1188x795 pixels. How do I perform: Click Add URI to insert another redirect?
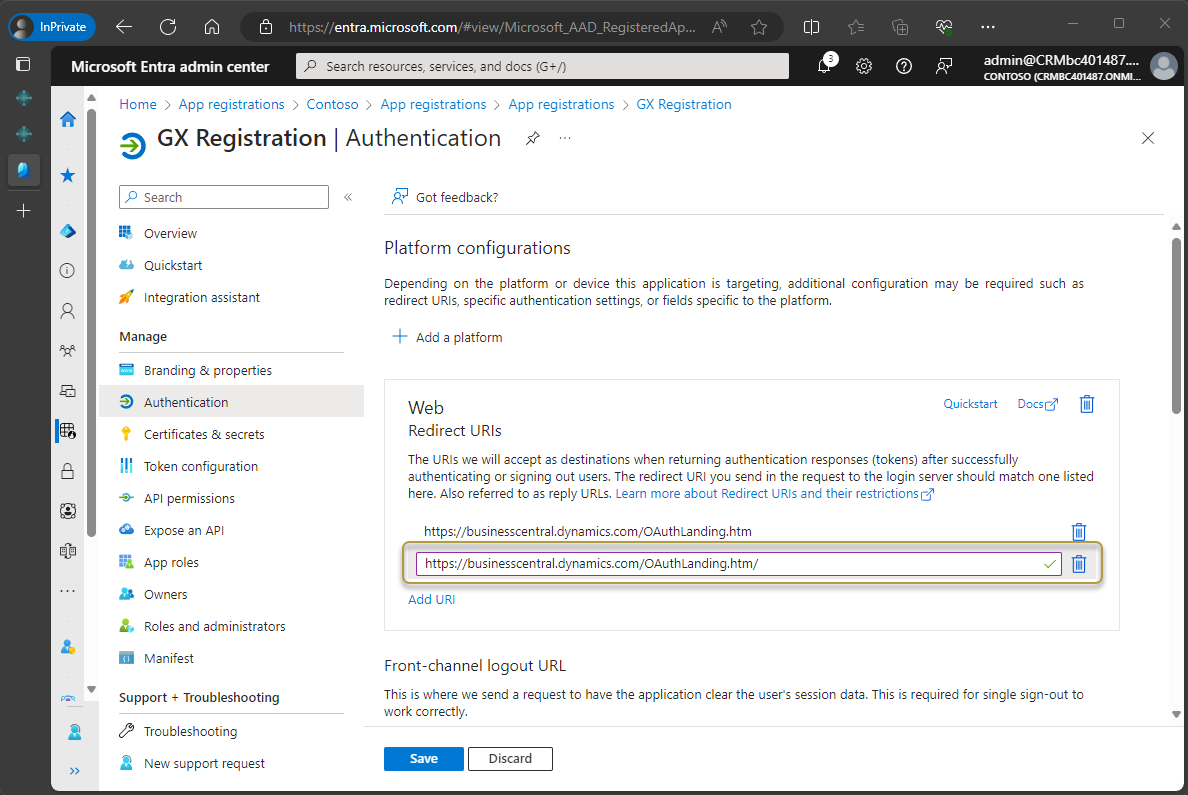pos(431,599)
